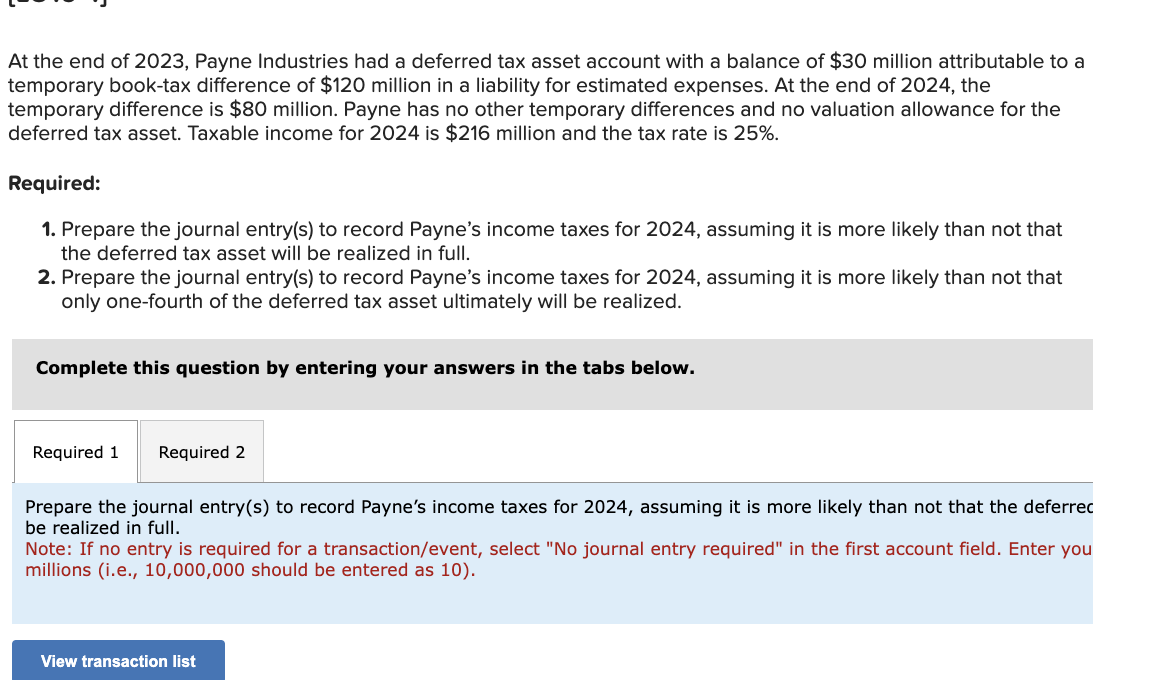Click the active Required 1 tab label
Viewport: 1166px width, 680px height.
coord(75,452)
